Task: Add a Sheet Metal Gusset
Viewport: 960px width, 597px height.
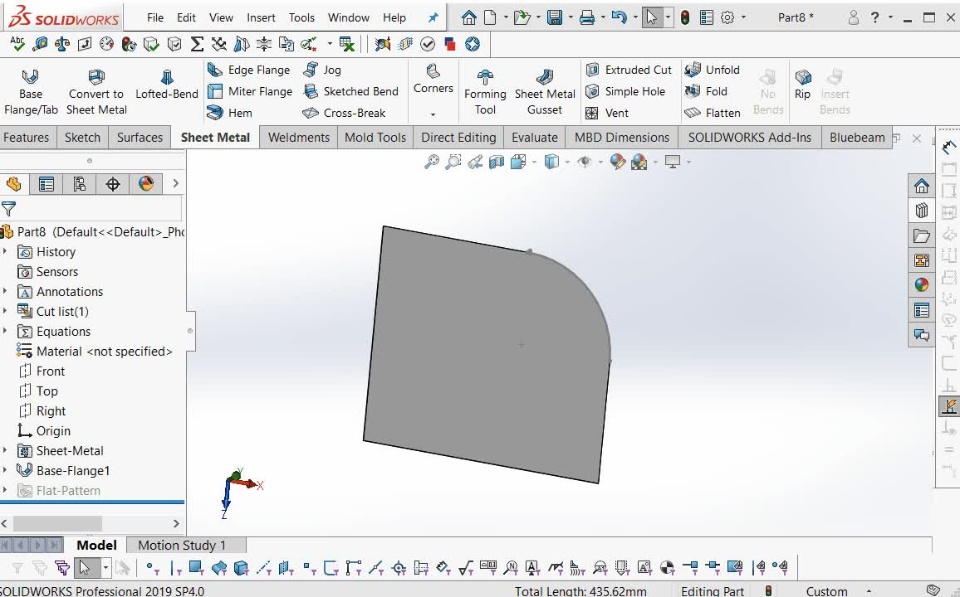Action: pos(545,92)
